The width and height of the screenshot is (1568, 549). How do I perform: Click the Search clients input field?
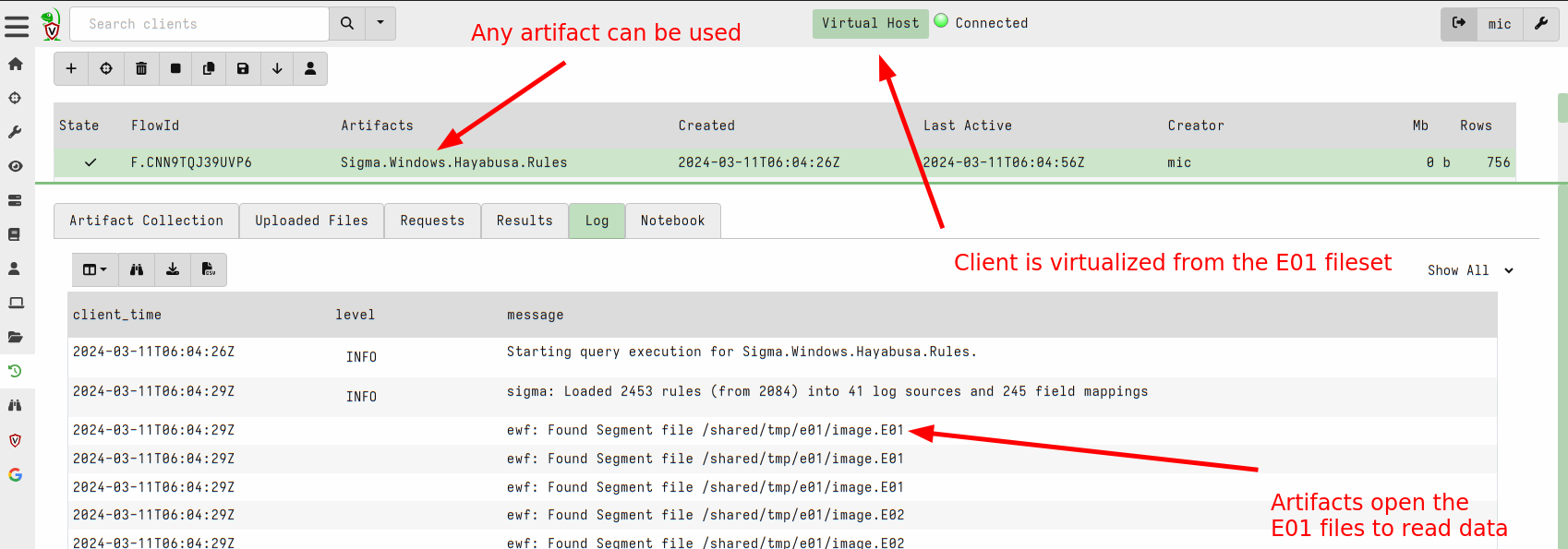(x=199, y=24)
